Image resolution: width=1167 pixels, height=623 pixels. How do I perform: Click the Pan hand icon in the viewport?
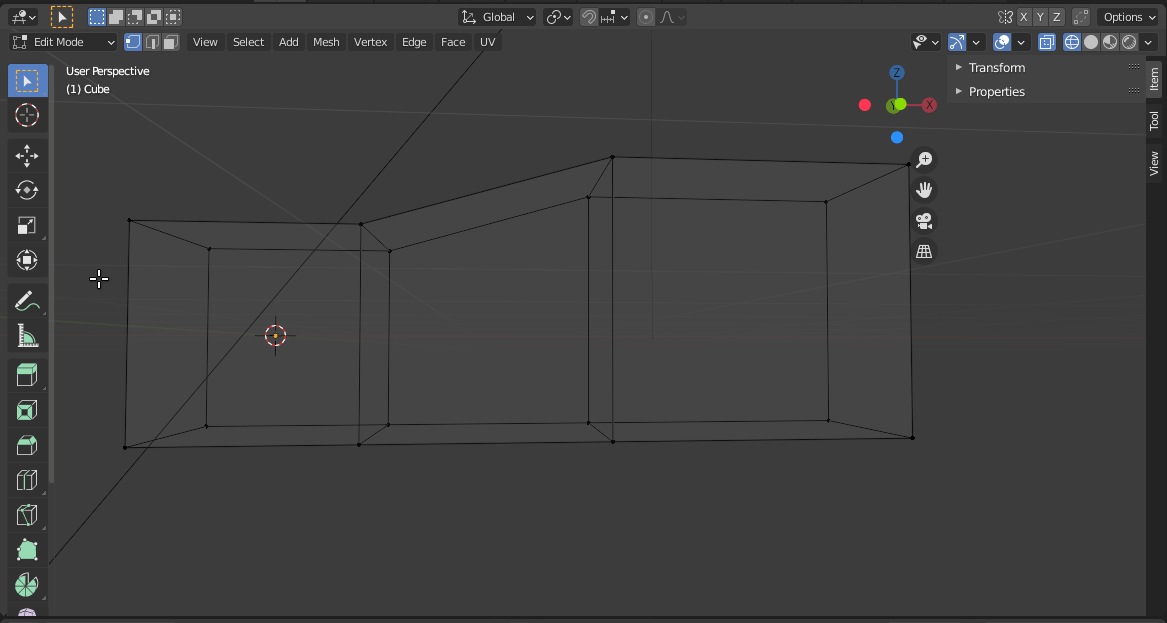[924, 190]
